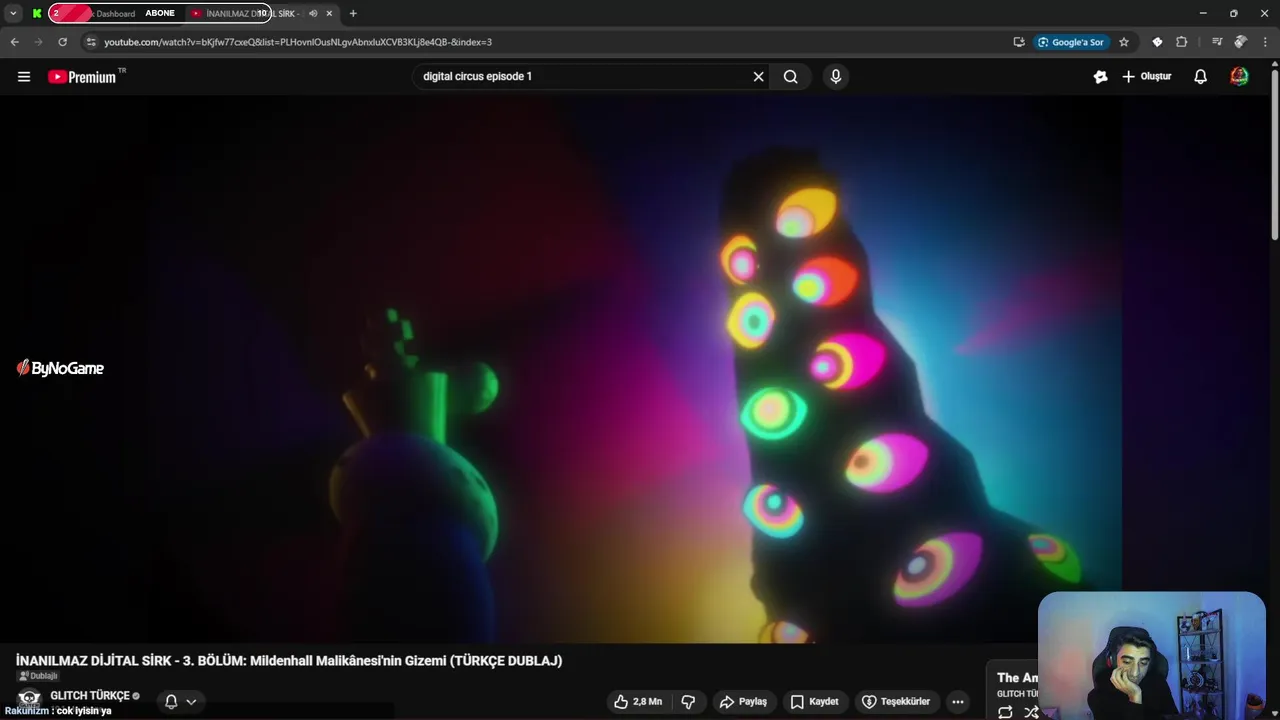Open the YouTube hamburger guide menu
The height and width of the screenshot is (720, 1280).
pos(24,76)
